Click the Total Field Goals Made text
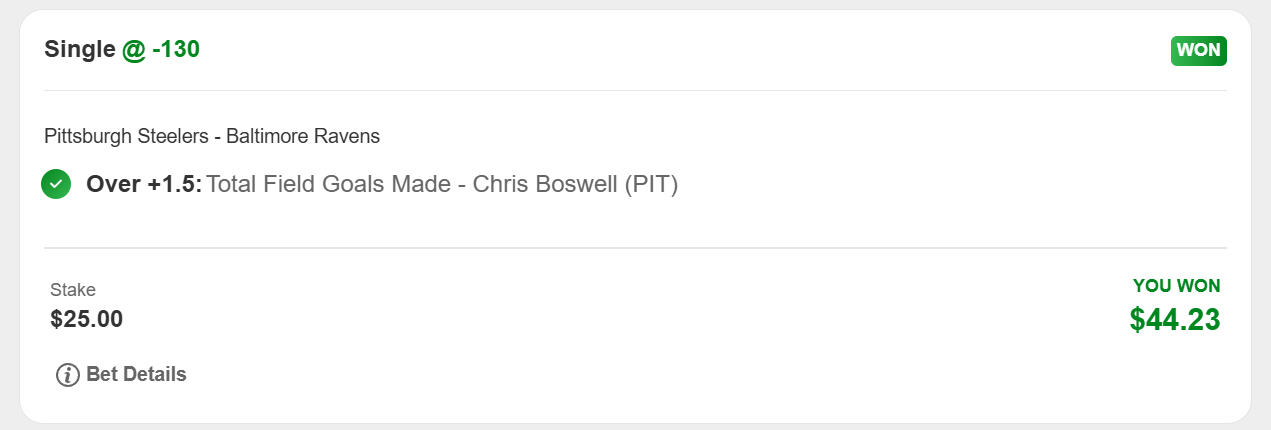1271x430 pixels. [328, 185]
